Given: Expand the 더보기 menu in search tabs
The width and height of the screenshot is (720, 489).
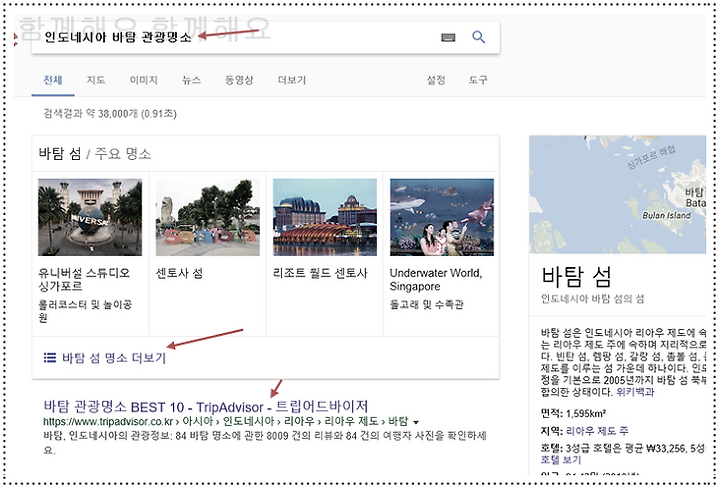Looking at the screenshot, I should pyautogui.click(x=292, y=80).
